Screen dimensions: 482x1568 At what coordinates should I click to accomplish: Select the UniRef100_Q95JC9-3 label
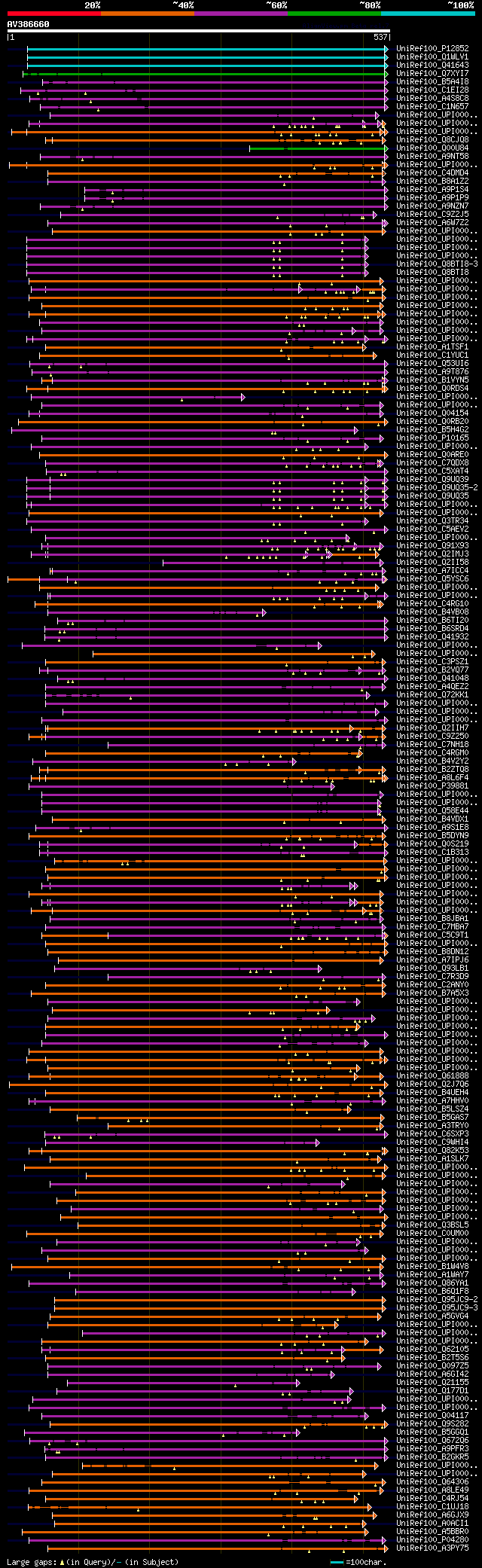click(x=437, y=1307)
